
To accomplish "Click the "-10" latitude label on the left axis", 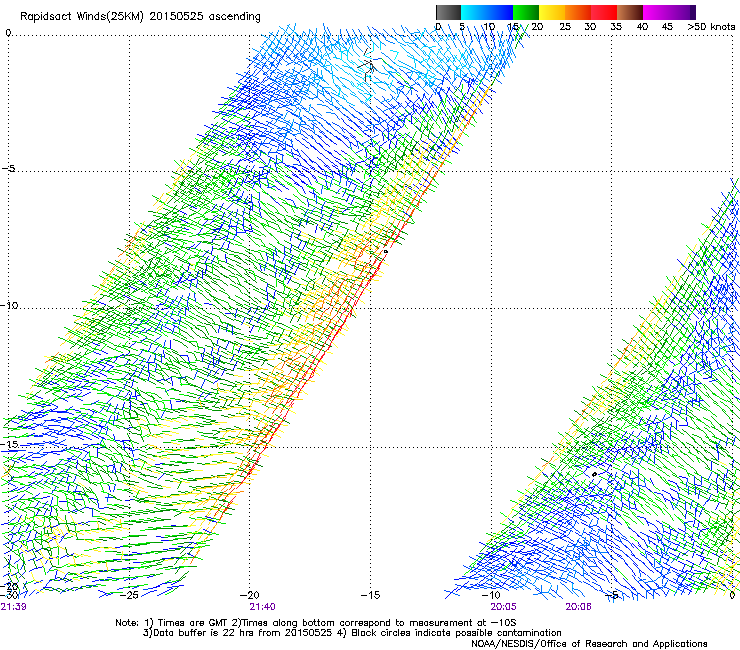I will (9, 305).
